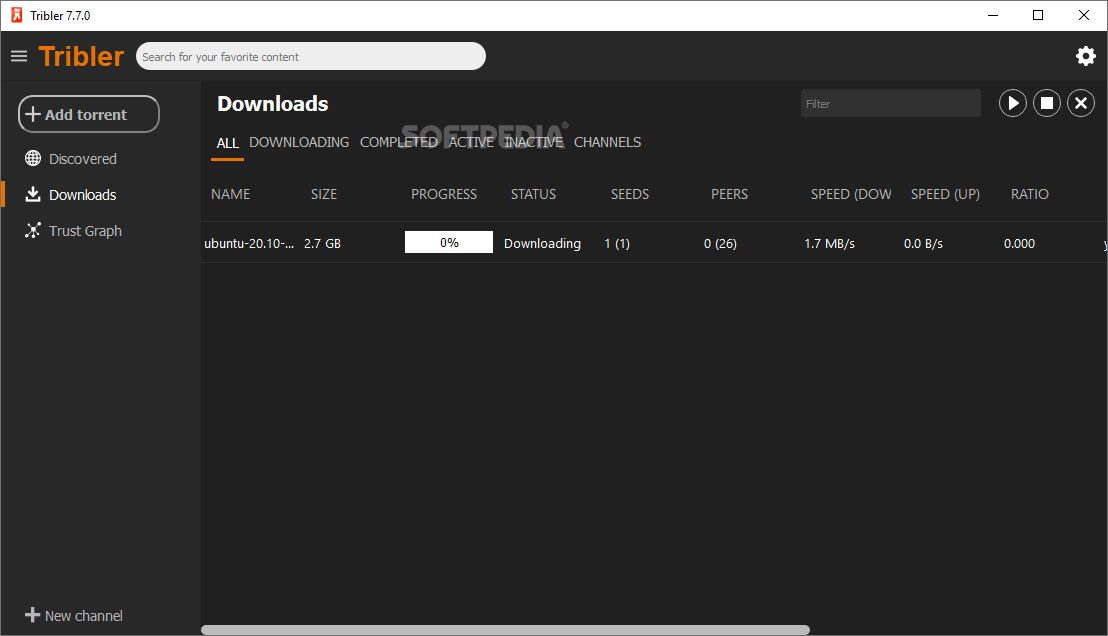The height and width of the screenshot is (636, 1108).
Task: Click the Trust Graph network icon
Action: coord(33,230)
